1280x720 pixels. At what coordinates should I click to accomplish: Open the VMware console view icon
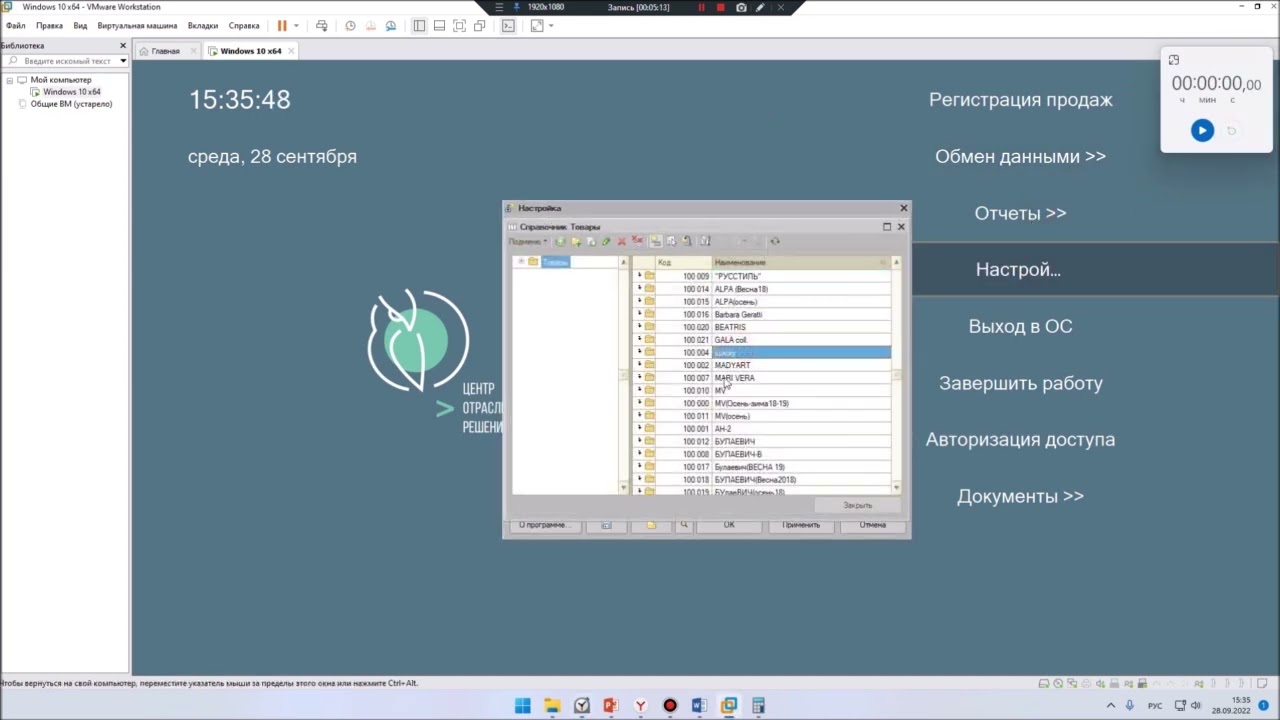pos(508,25)
